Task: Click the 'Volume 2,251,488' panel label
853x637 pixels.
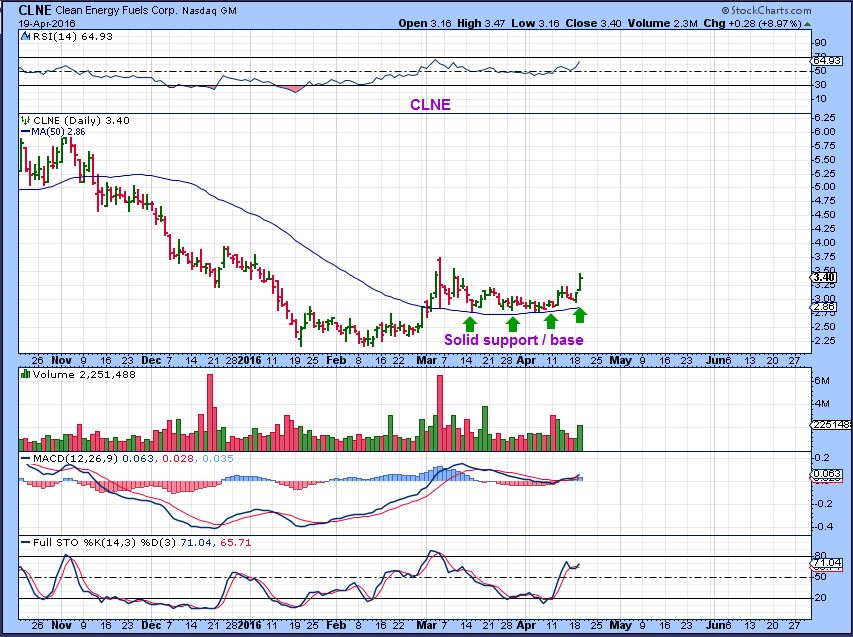Action: click(84, 374)
